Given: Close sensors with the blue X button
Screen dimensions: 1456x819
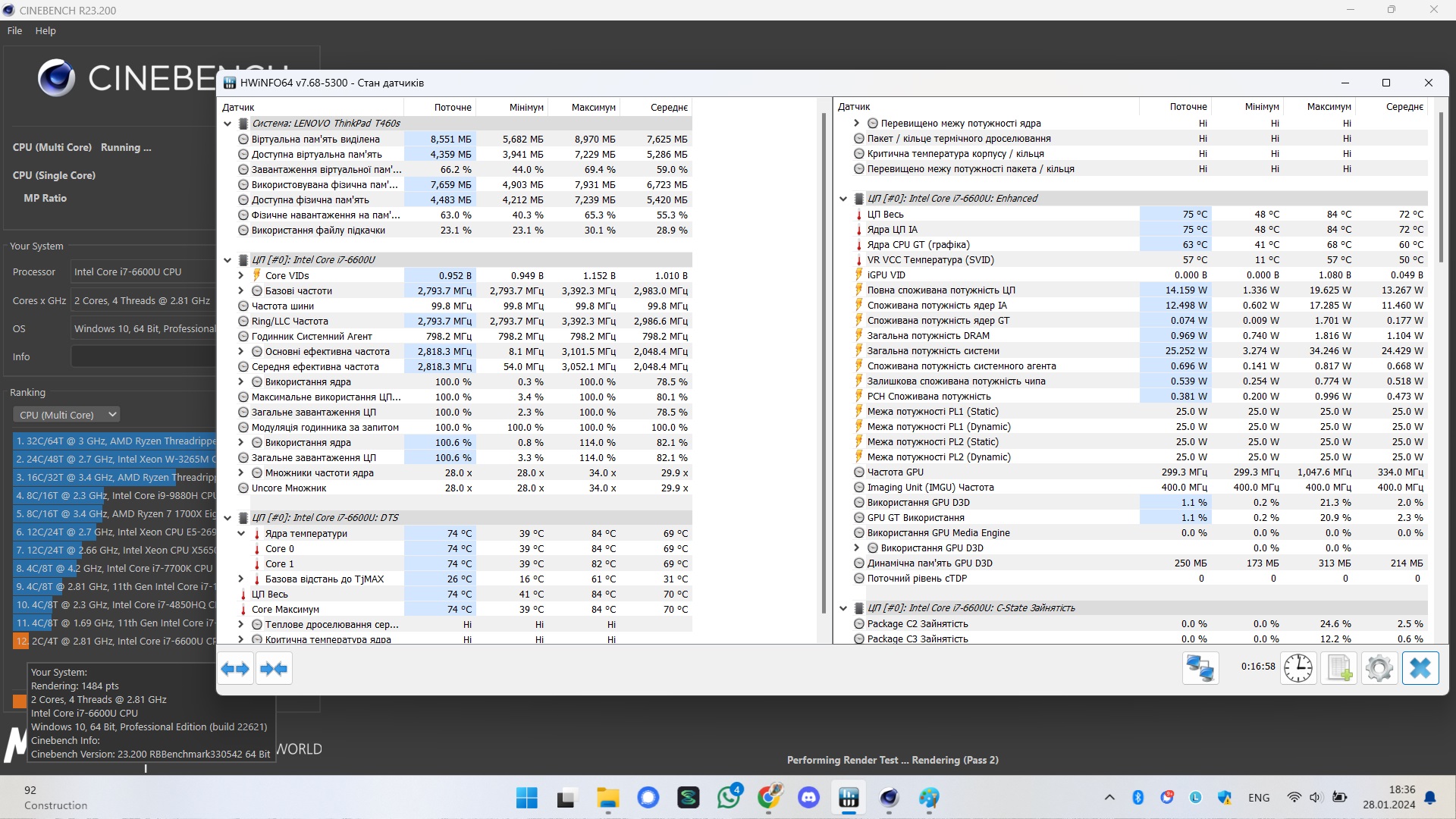Looking at the screenshot, I should click(x=1420, y=668).
